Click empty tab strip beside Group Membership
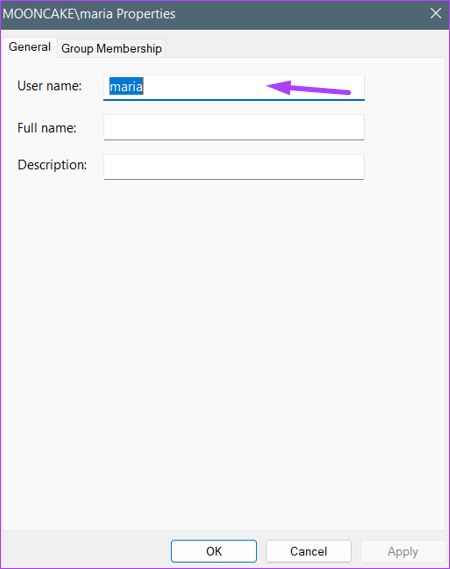Image resolution: width=450 pixels, height=569 pixels. point(305,48)
